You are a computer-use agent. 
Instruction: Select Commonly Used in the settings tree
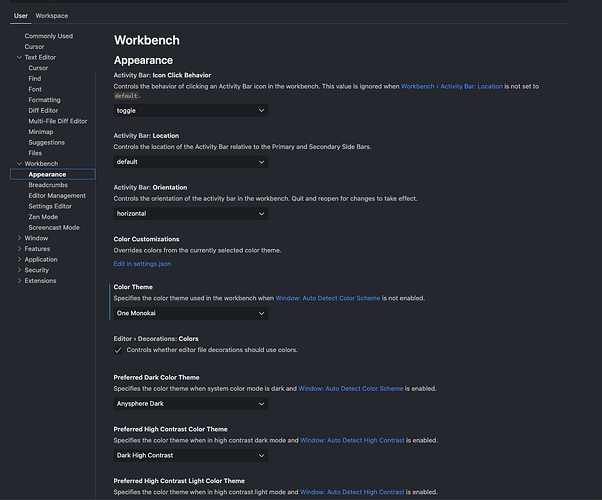click(48, 36)
